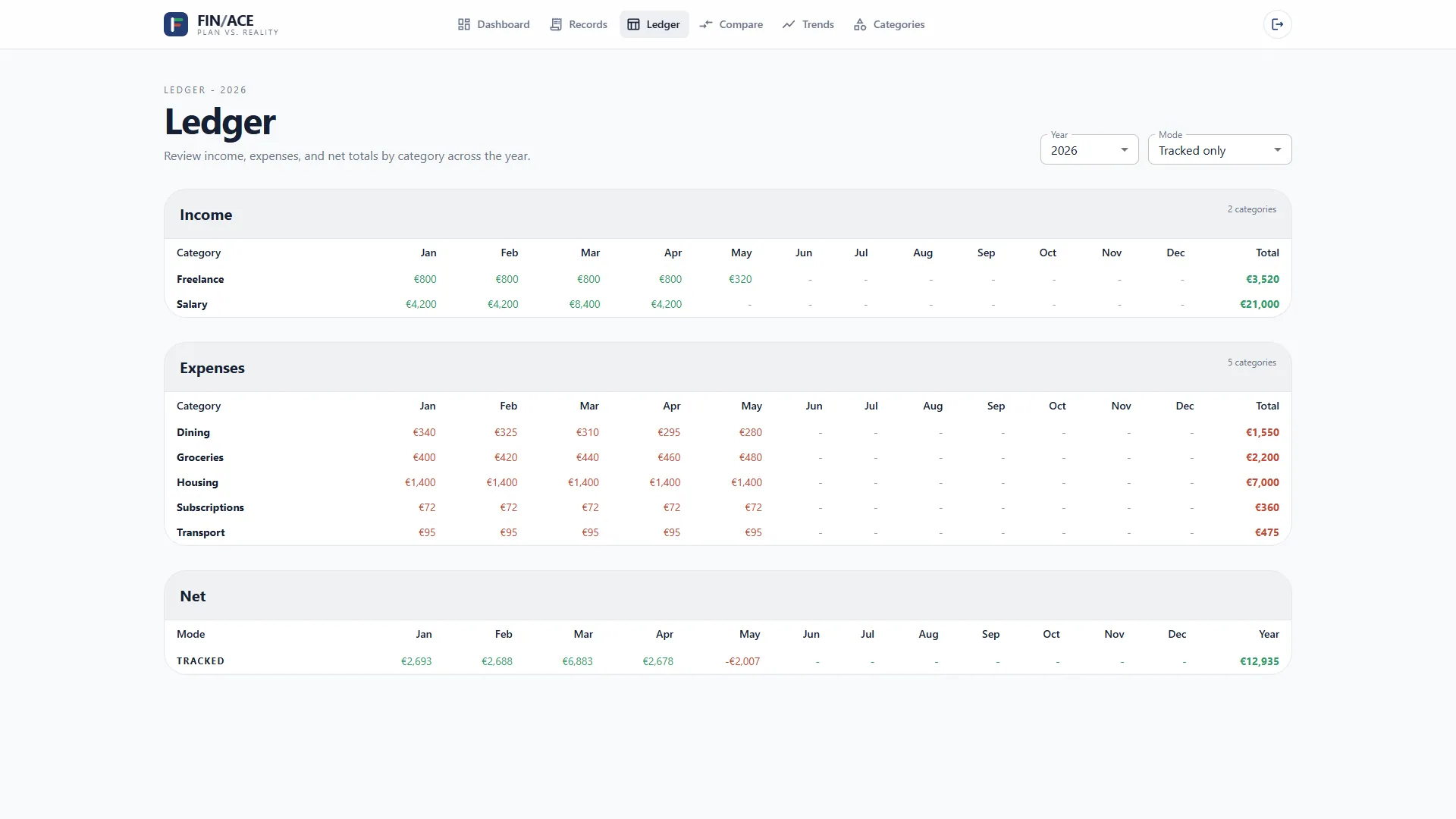Go to the Dashboard page
1456x819 pixels.
tap(494, 24)
